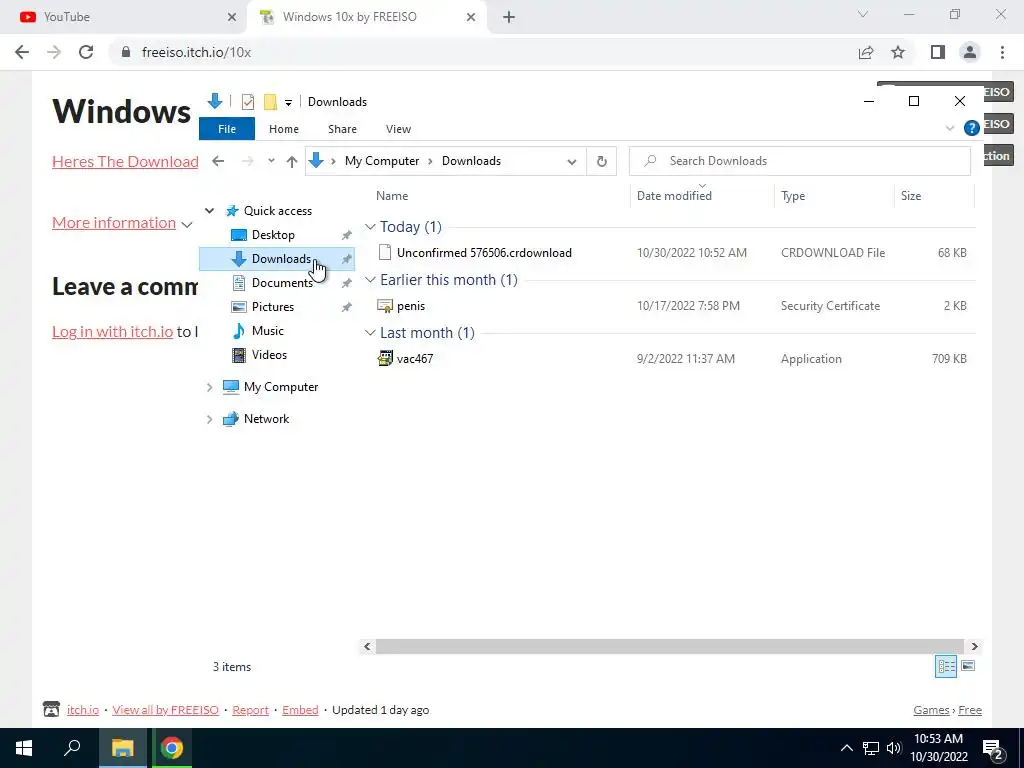
Task: Collapse the Earlier this month group
Action: pos(370,280)
